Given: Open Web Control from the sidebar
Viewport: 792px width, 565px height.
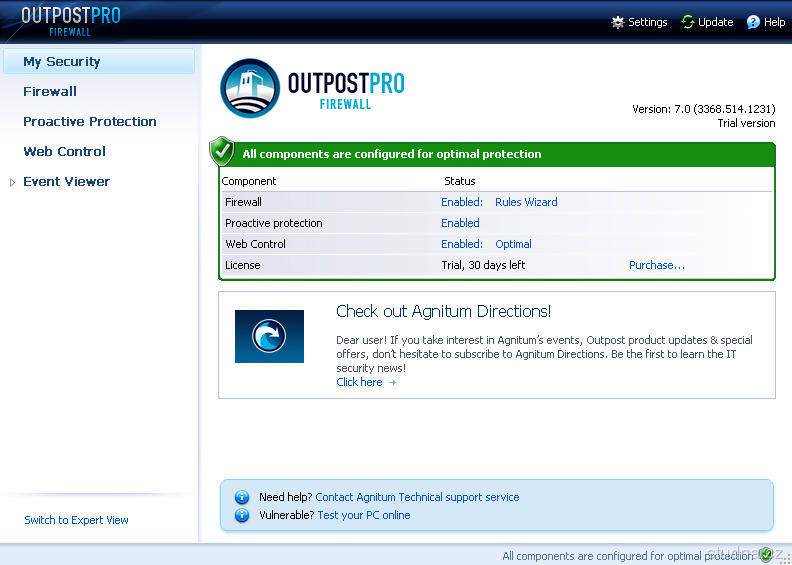Looking at the screenshot, I should click(64, 151).
